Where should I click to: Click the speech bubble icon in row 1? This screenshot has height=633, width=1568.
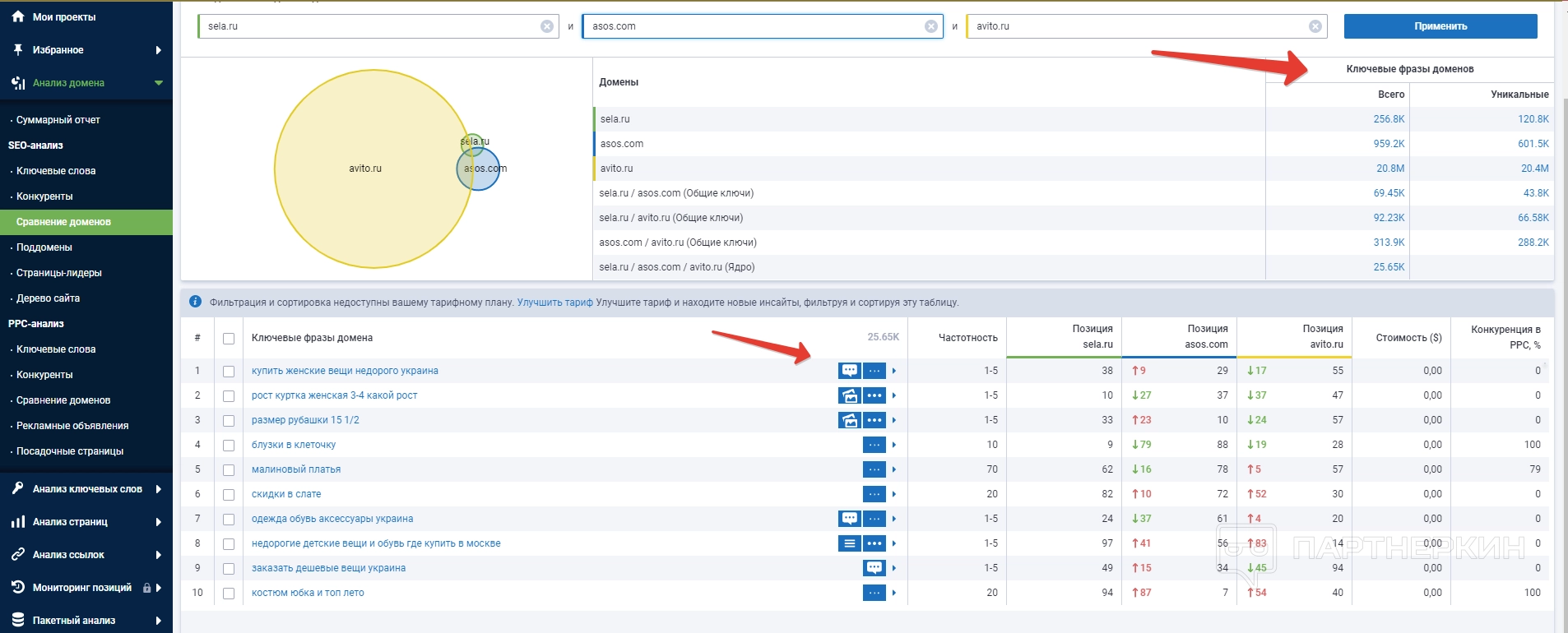pyautogui.click(x=849, y=371)
